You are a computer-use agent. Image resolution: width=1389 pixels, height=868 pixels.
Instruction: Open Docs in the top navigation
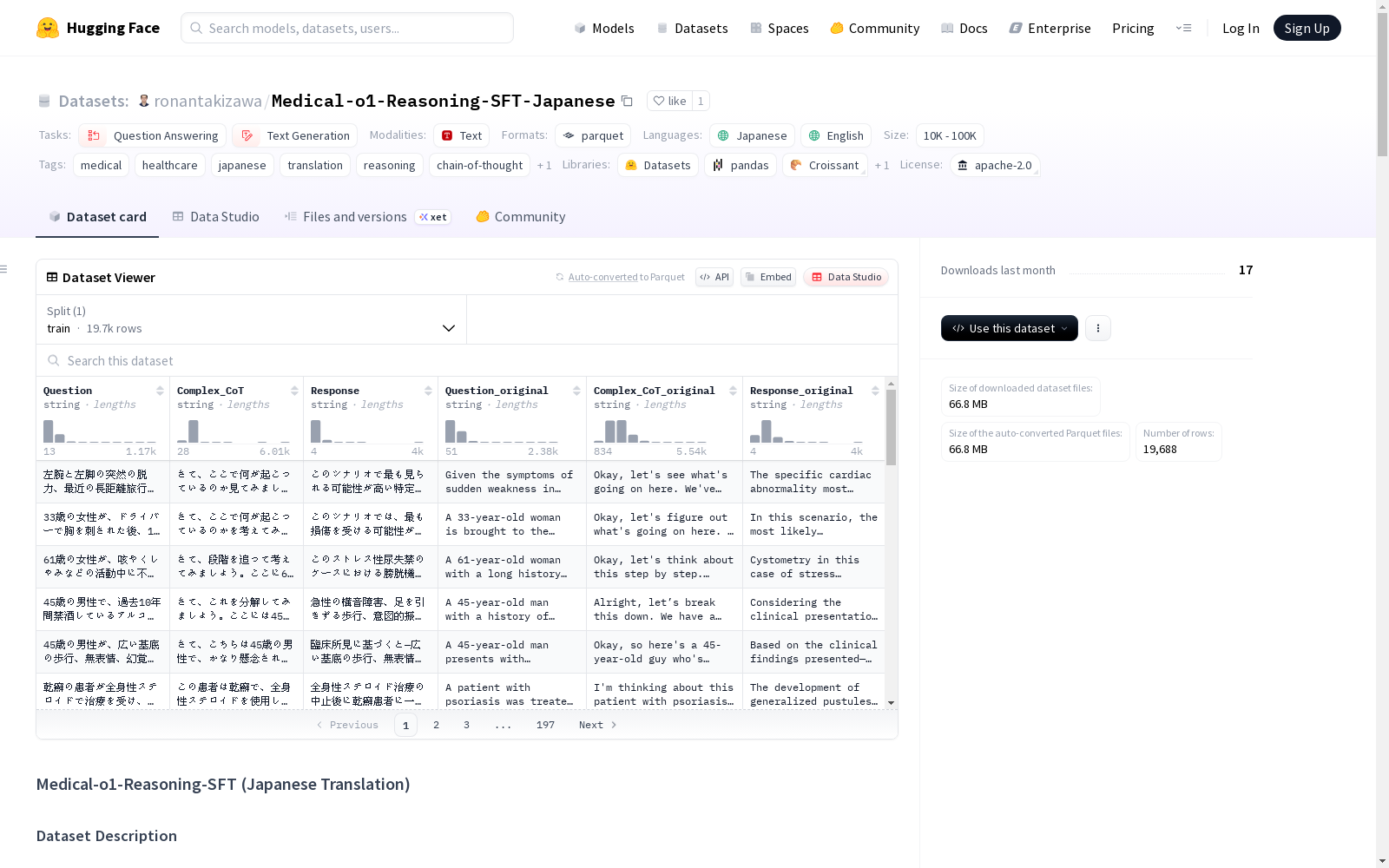[964, 28]
